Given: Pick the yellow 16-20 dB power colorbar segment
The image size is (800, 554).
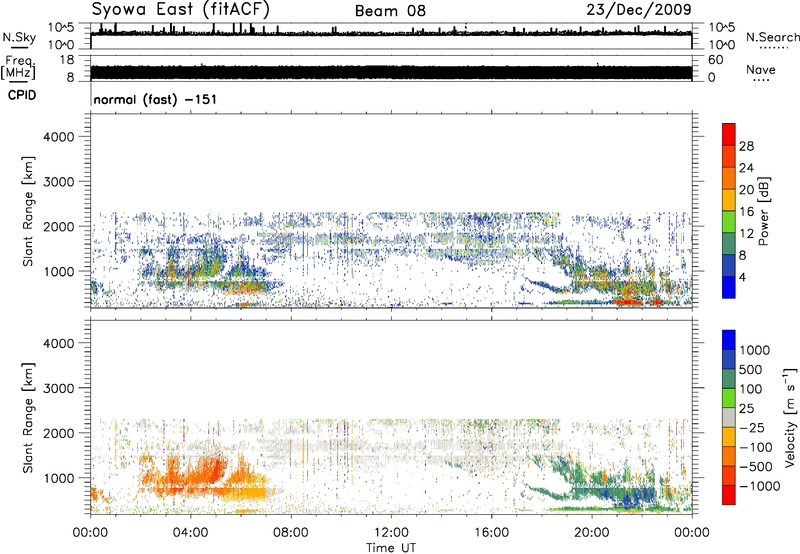Looking at the screenshot, I should pyautogui.click(x=729, y=200).
